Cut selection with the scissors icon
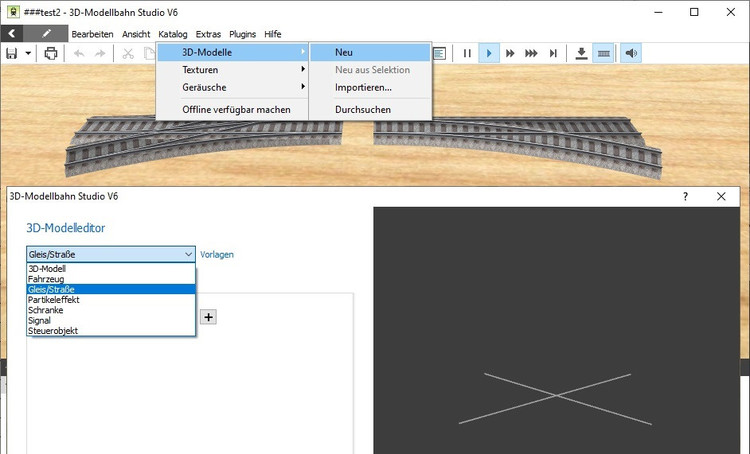This screenshot has width=750, height=454. [128, 53]
